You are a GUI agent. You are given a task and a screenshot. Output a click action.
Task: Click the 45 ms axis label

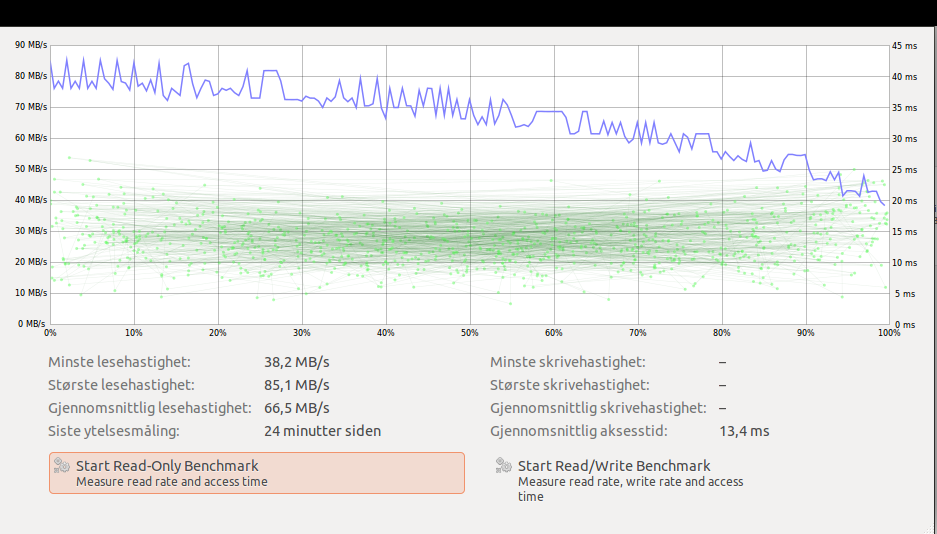[x=904, y=45]
